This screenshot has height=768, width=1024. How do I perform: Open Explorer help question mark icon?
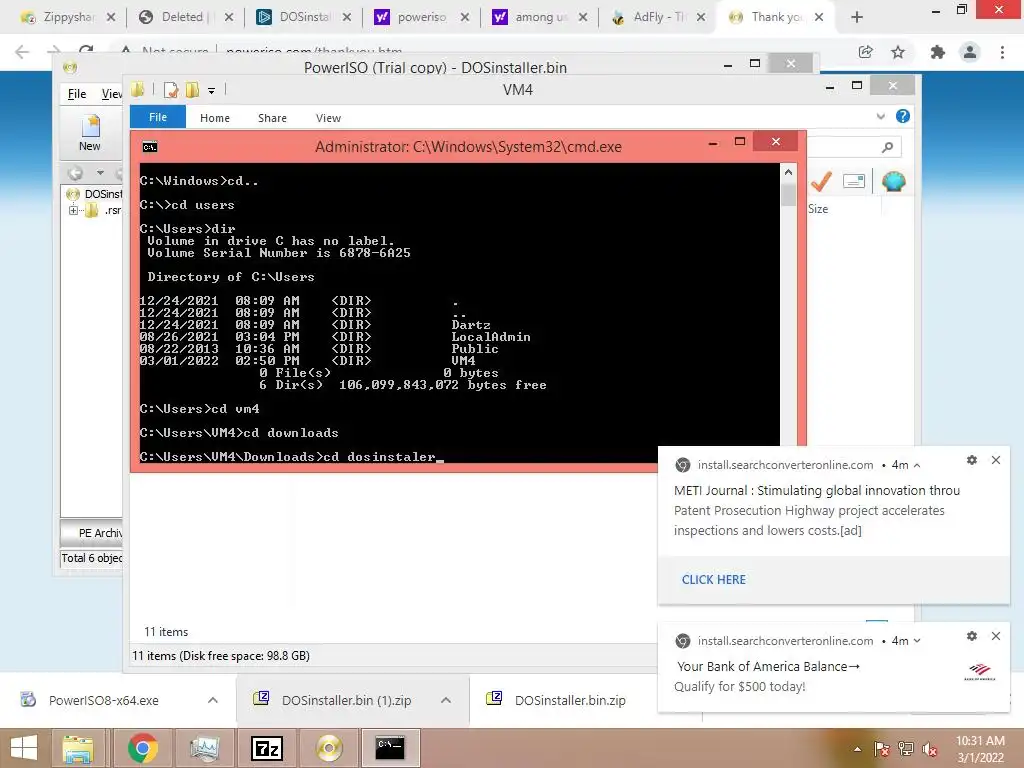(903, 116)
